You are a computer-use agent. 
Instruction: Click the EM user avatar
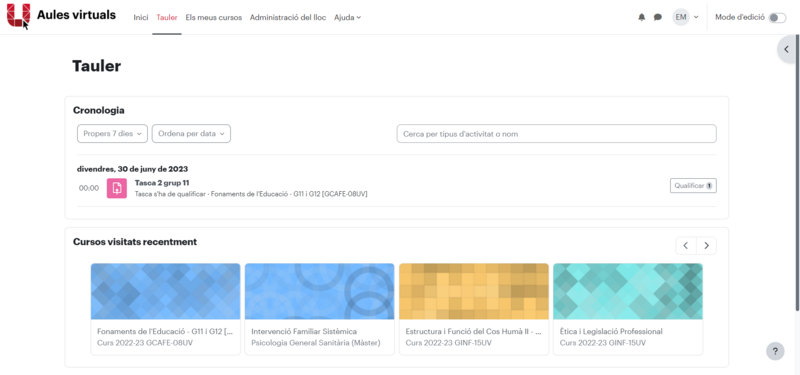681,17
